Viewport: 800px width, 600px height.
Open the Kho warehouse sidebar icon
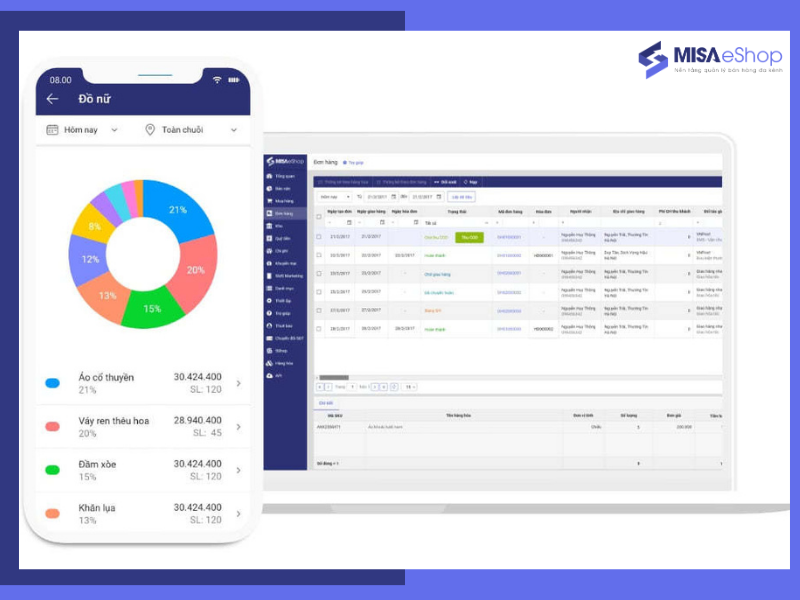(269, 226)
